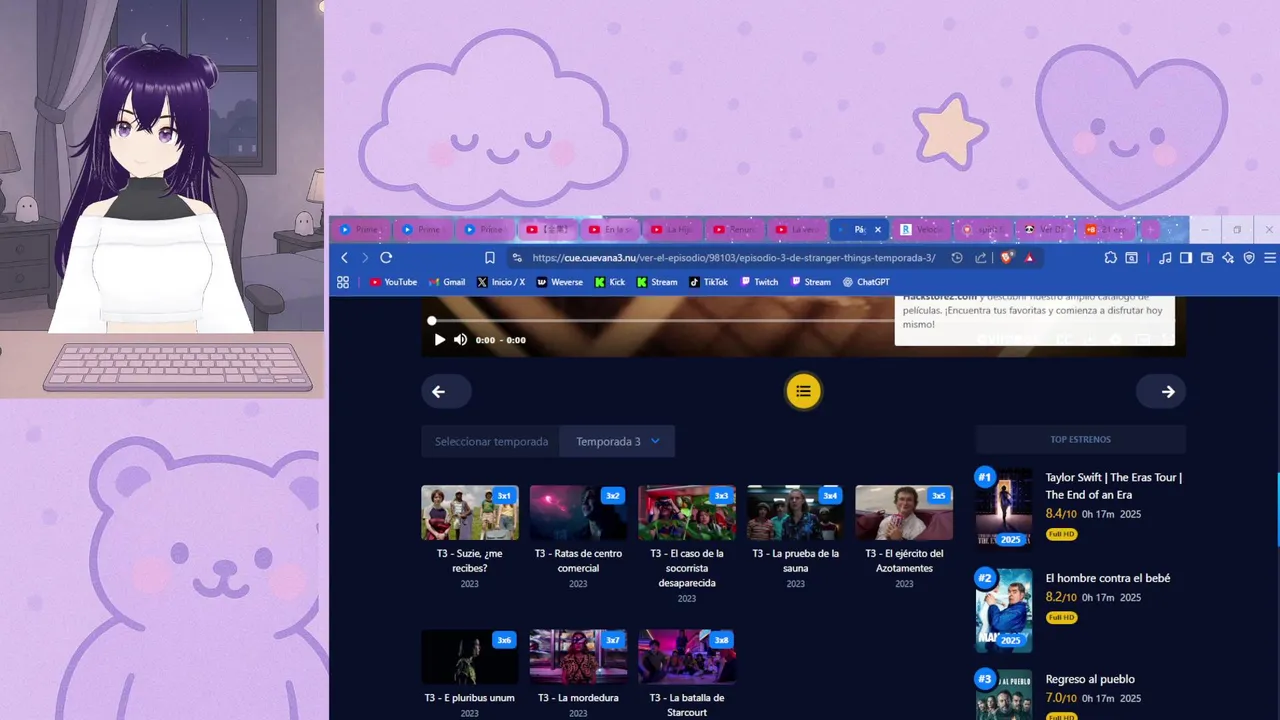Open the Weverse bookmark
Viewport: 1280px width, 720px height.
(559, 282)
